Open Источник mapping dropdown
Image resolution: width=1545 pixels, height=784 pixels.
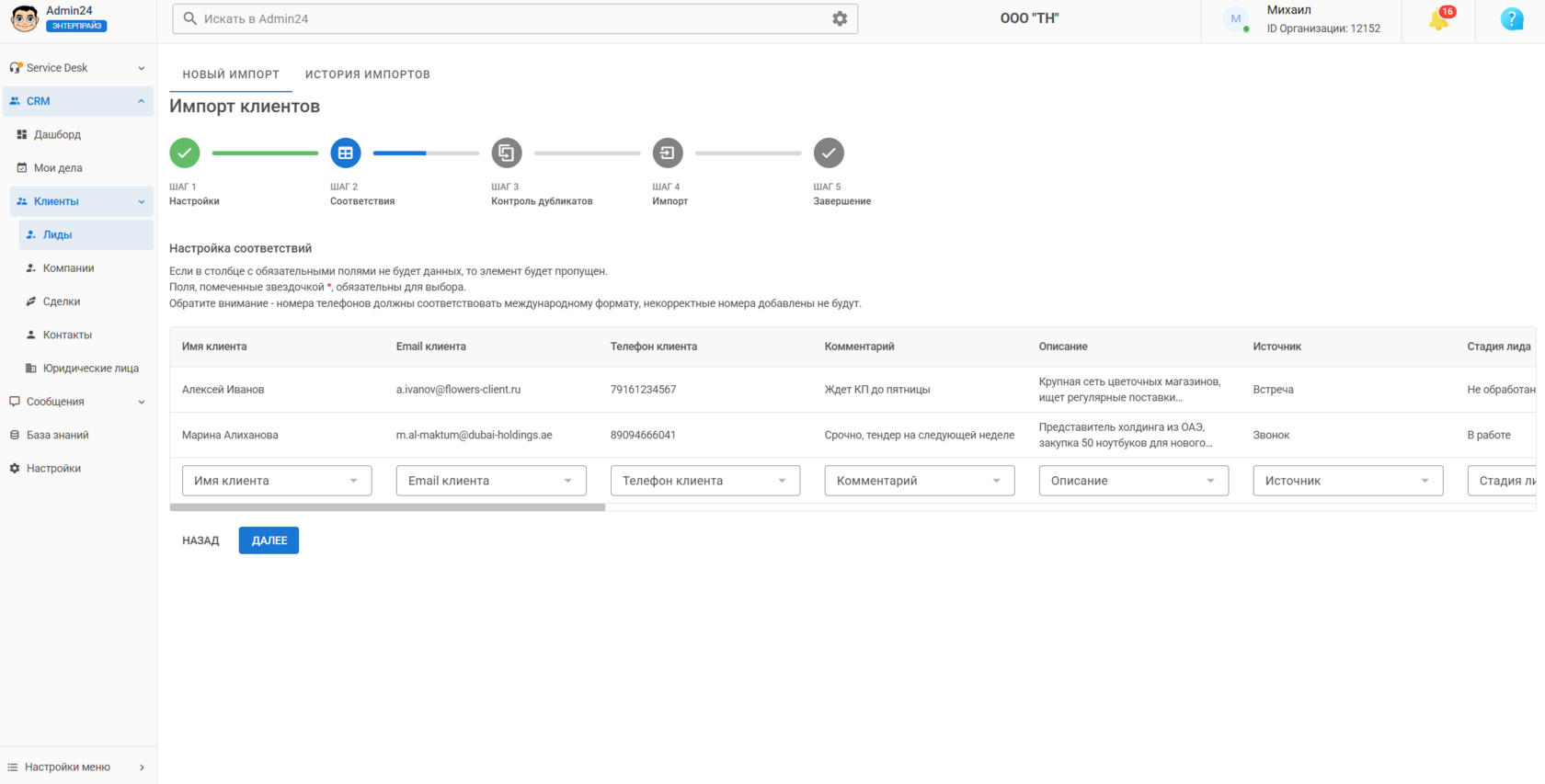(x=1348, y=481)
